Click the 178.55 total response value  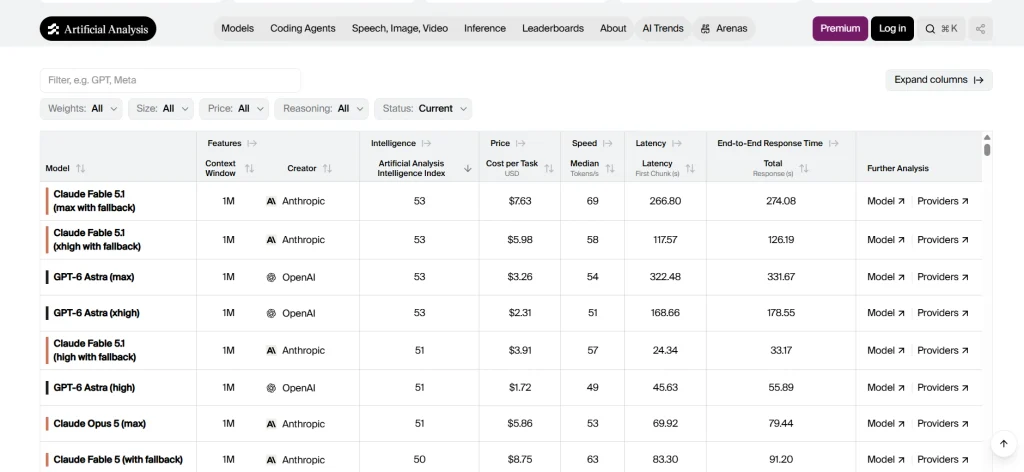point(781,313)
